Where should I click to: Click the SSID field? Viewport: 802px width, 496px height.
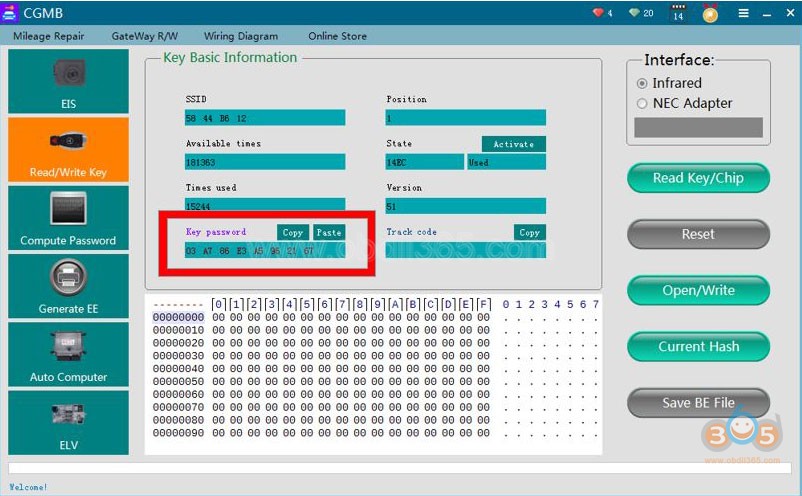(265, 118)
